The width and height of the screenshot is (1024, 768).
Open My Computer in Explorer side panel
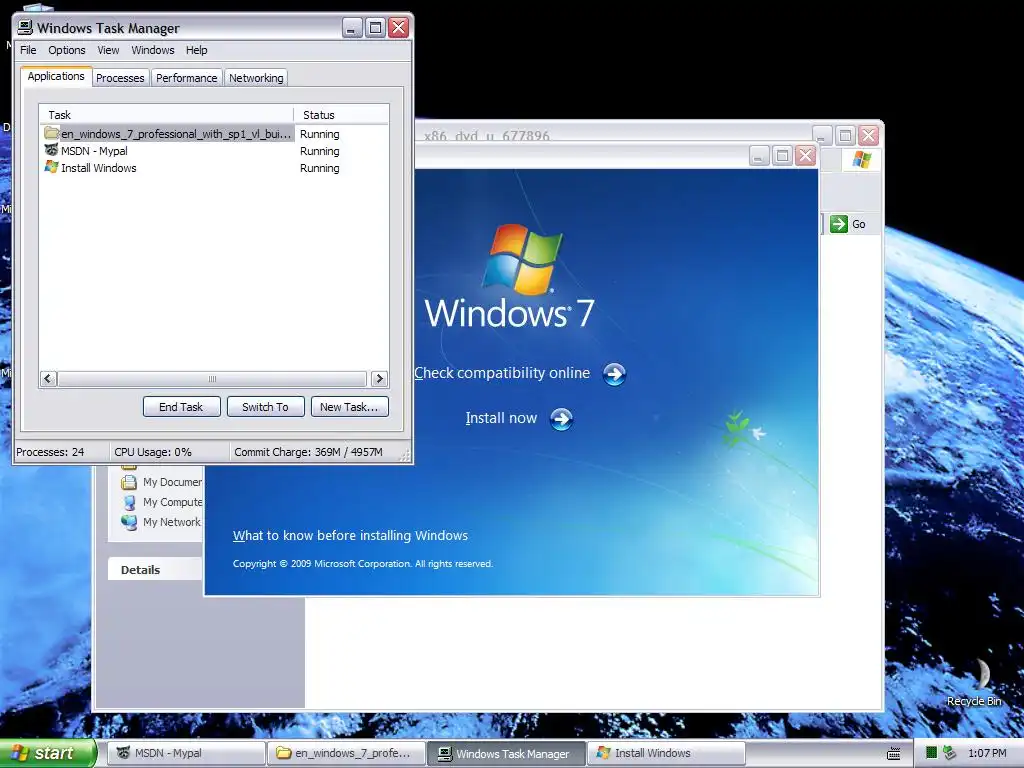(172, 502)
